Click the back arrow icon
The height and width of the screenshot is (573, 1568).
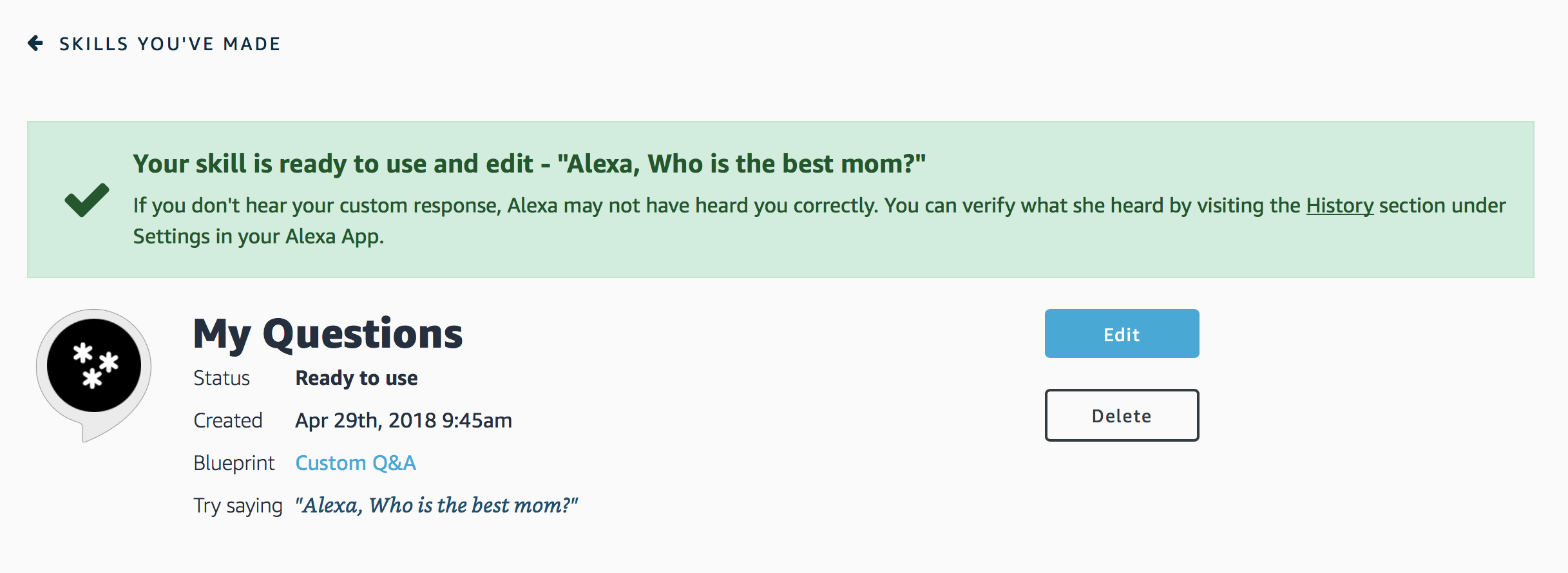(35, 43)
